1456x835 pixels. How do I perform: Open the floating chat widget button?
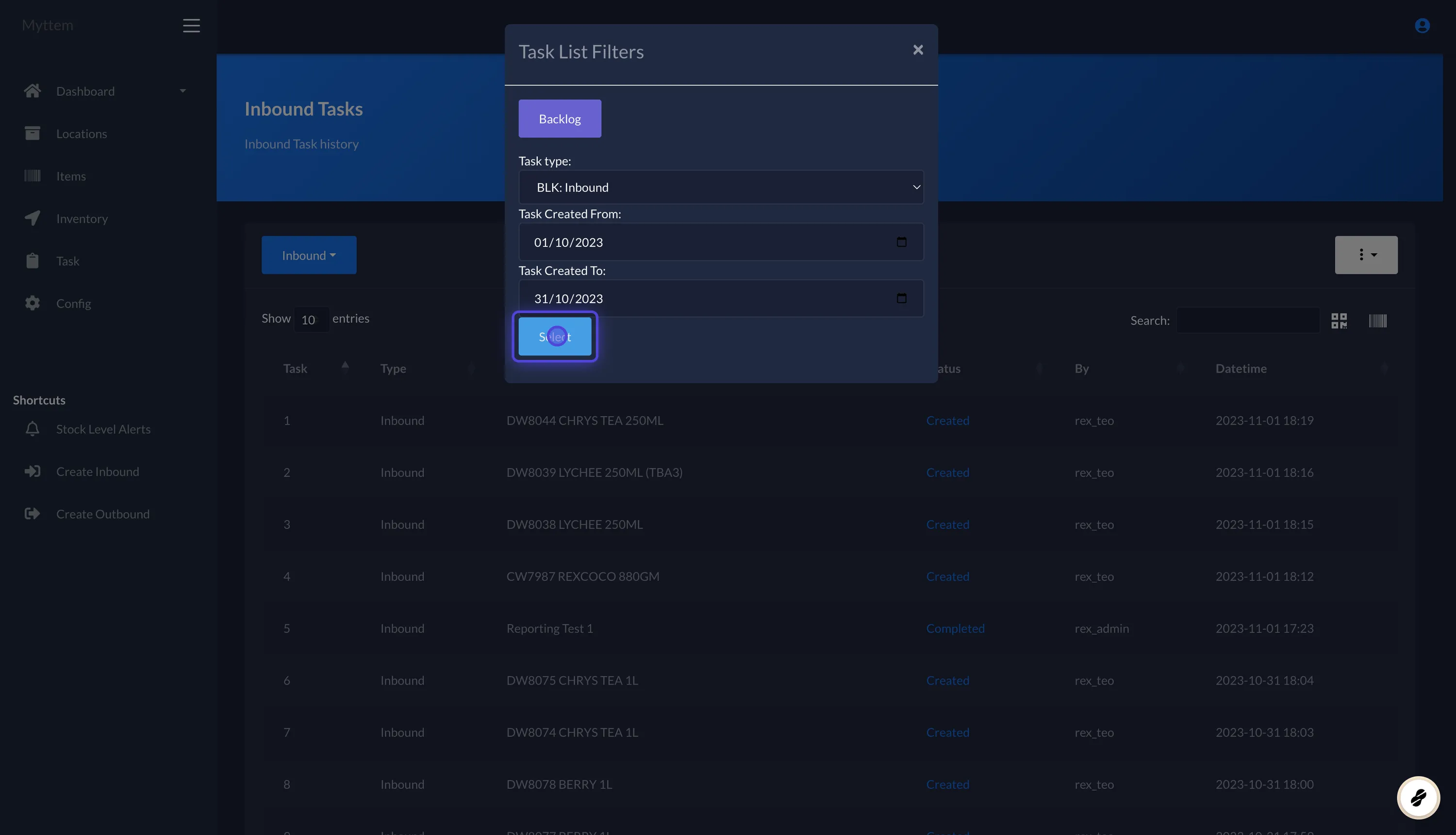(1418, 797)
